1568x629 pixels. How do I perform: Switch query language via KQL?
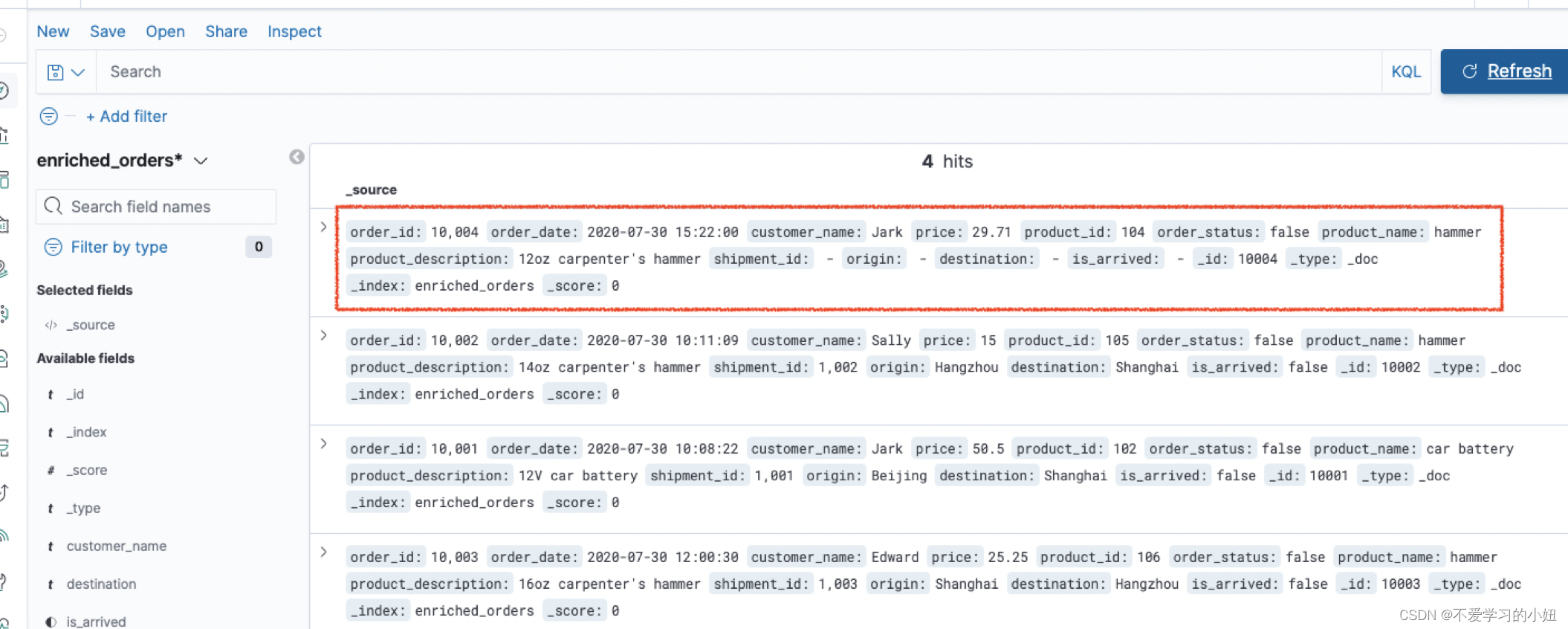pos(1406,72)
